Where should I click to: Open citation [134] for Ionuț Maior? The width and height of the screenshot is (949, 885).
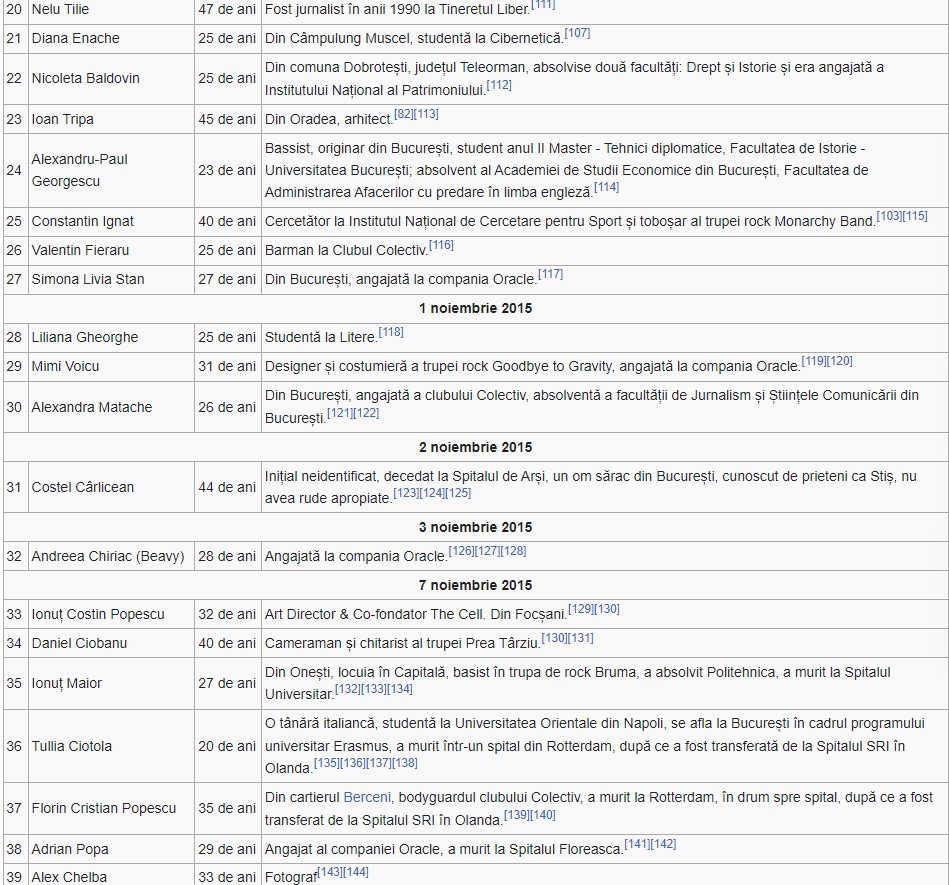pos(399,689)
